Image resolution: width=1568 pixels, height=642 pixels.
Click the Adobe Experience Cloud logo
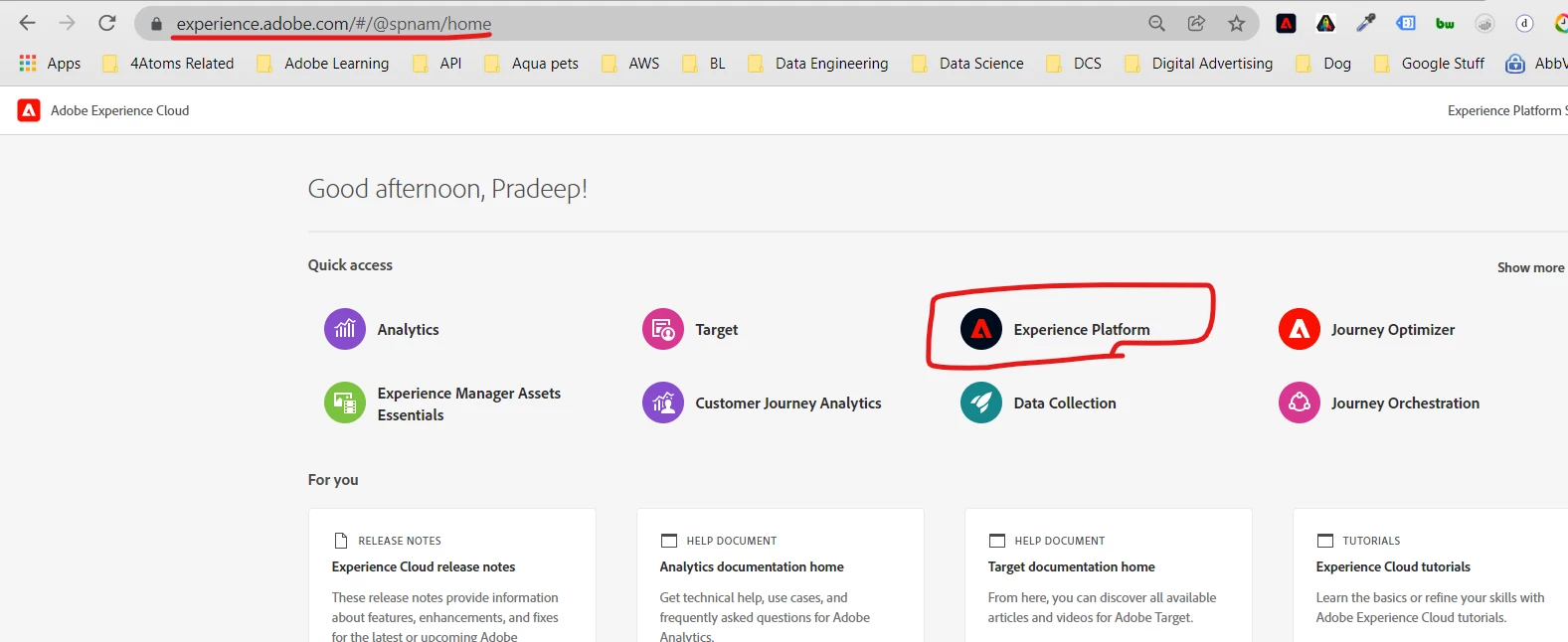click(x=29, y=110)
